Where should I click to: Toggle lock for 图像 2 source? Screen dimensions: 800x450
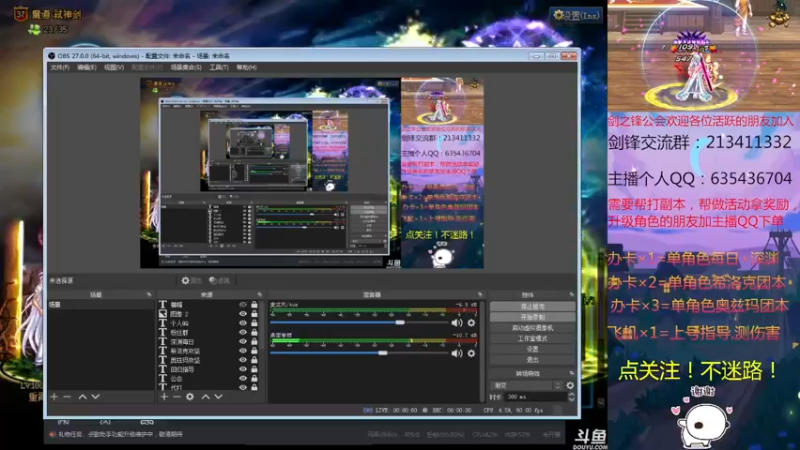point(254,314)
